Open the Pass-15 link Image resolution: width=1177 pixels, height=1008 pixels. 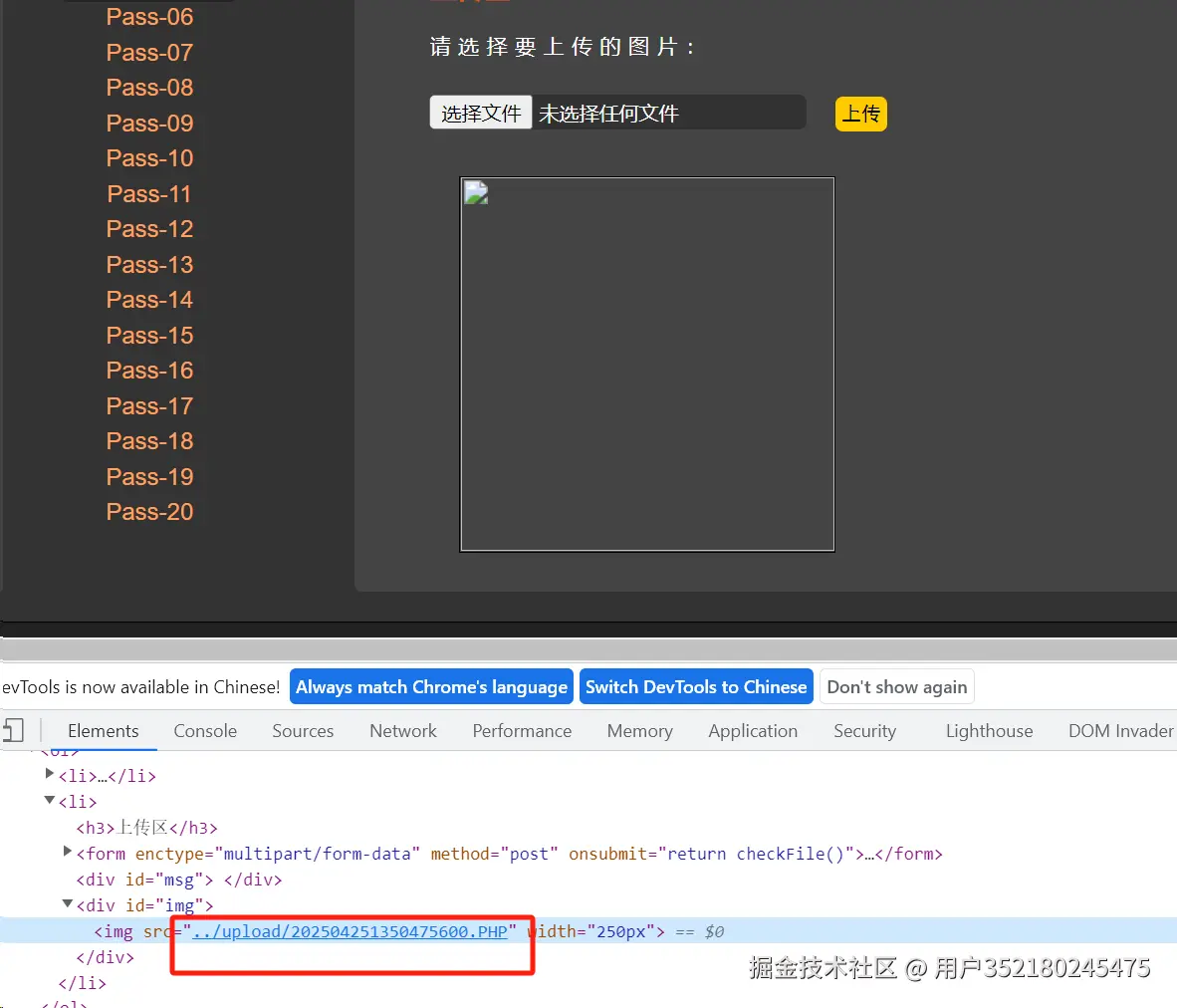pyautogui.click(x=149, y=335)
